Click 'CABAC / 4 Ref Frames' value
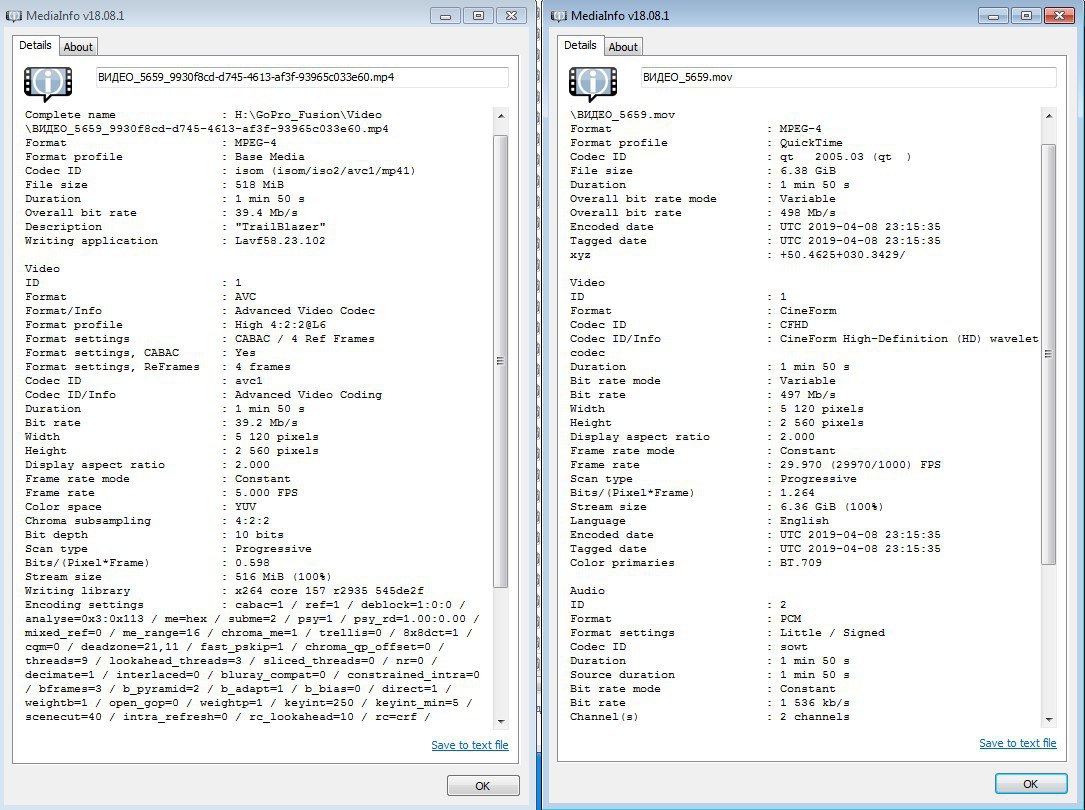 click(304, 338)
